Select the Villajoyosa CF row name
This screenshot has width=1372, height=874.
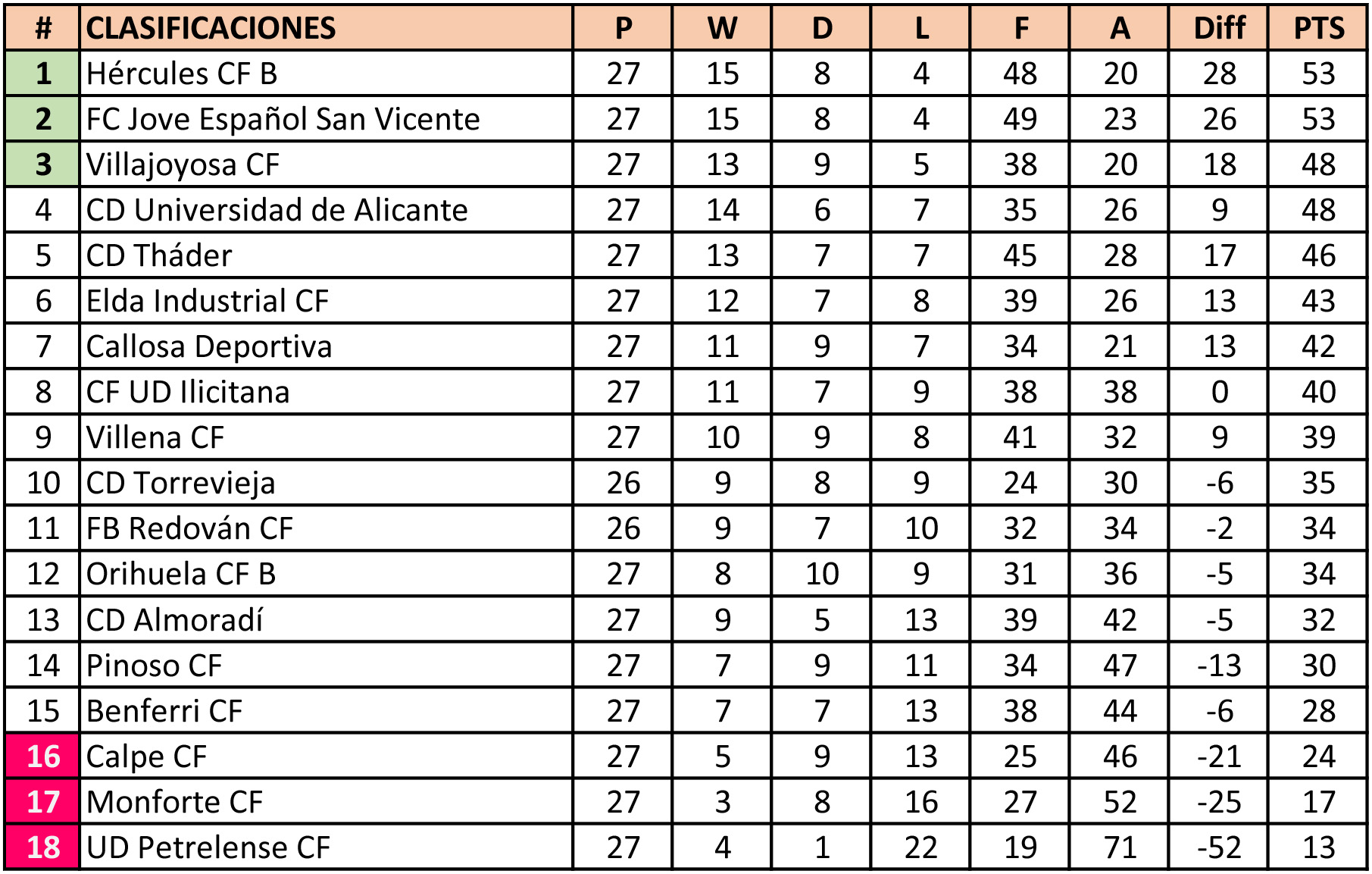tap(183, 164)
